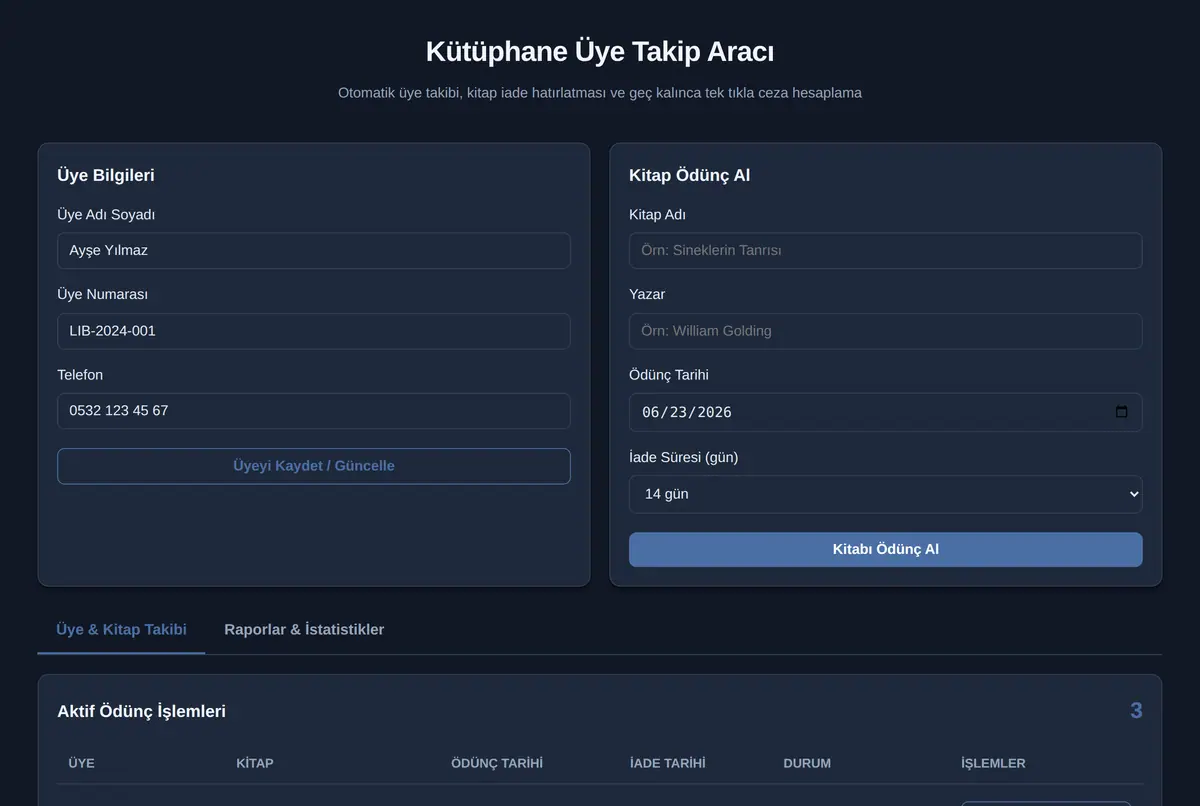Click the Kitabı Ödünç Al button
Viewport: 1200px width, 806px height.
[885, 549]
